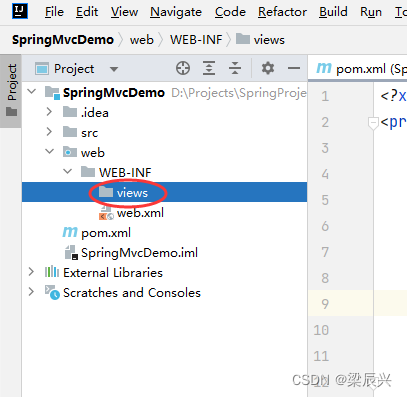
Task: Select the WEB-INF folder row
Action: point(164,172)
